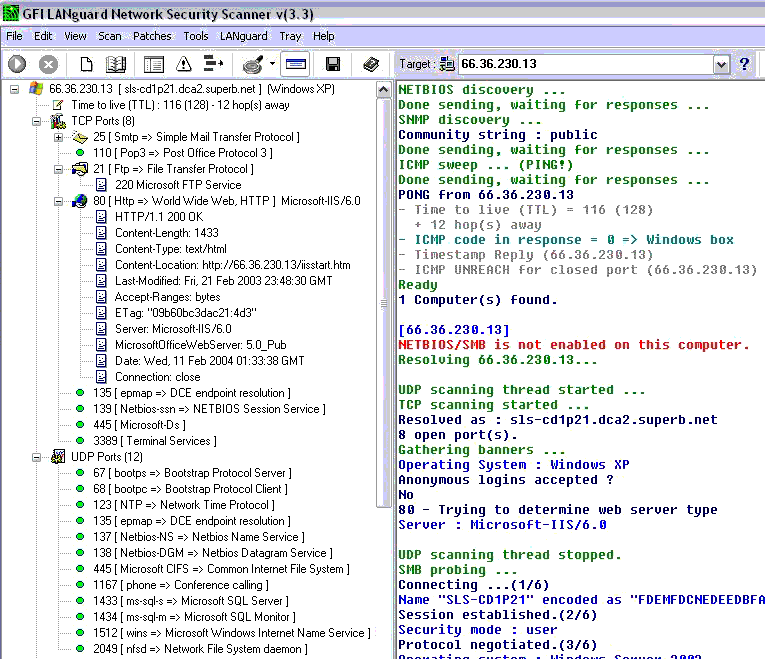765x659 pixels.
Task: Select 1167 phone Conference calling entry
Action: point(181,585)
